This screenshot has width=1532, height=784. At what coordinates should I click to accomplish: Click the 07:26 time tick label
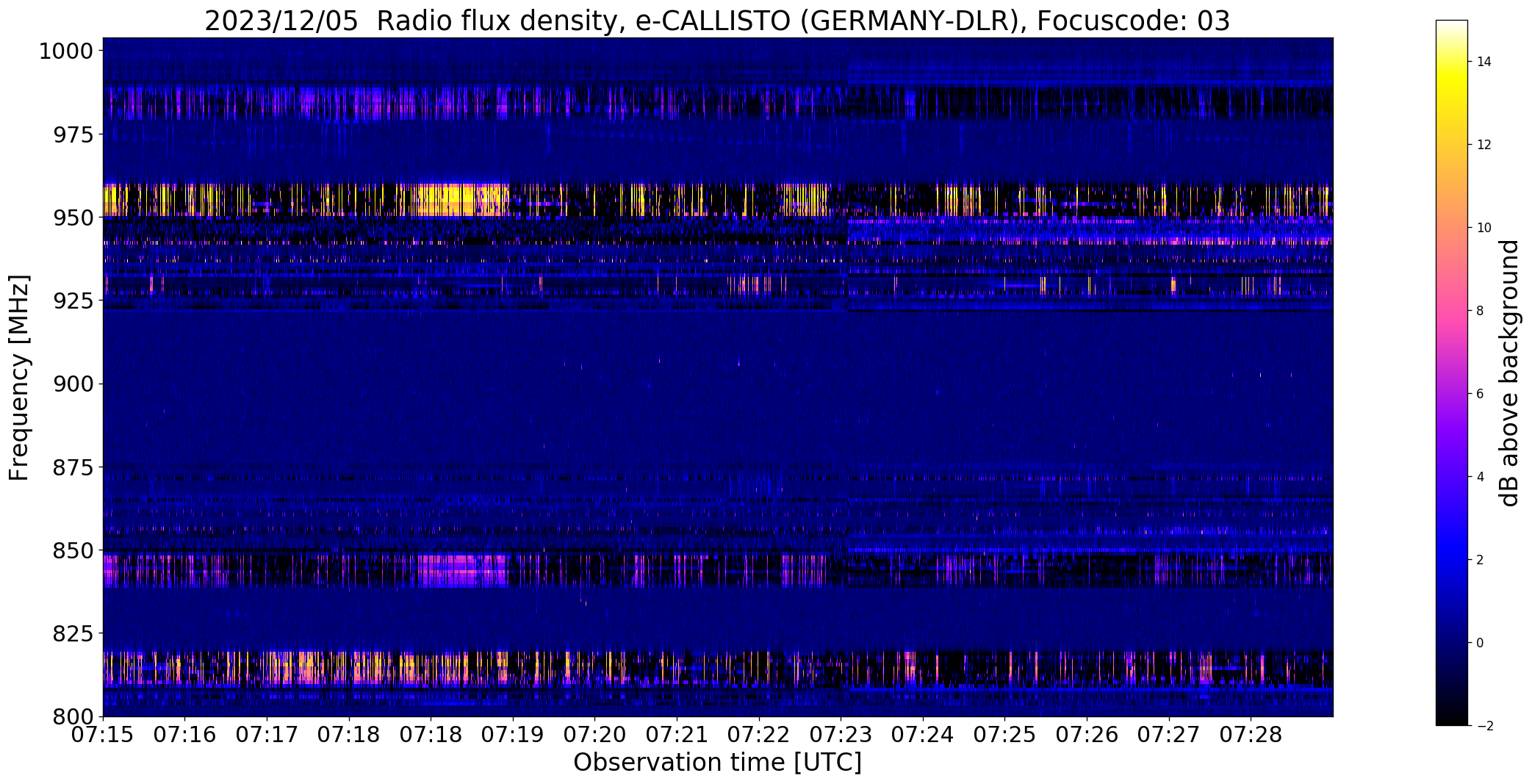point(1087,735)
